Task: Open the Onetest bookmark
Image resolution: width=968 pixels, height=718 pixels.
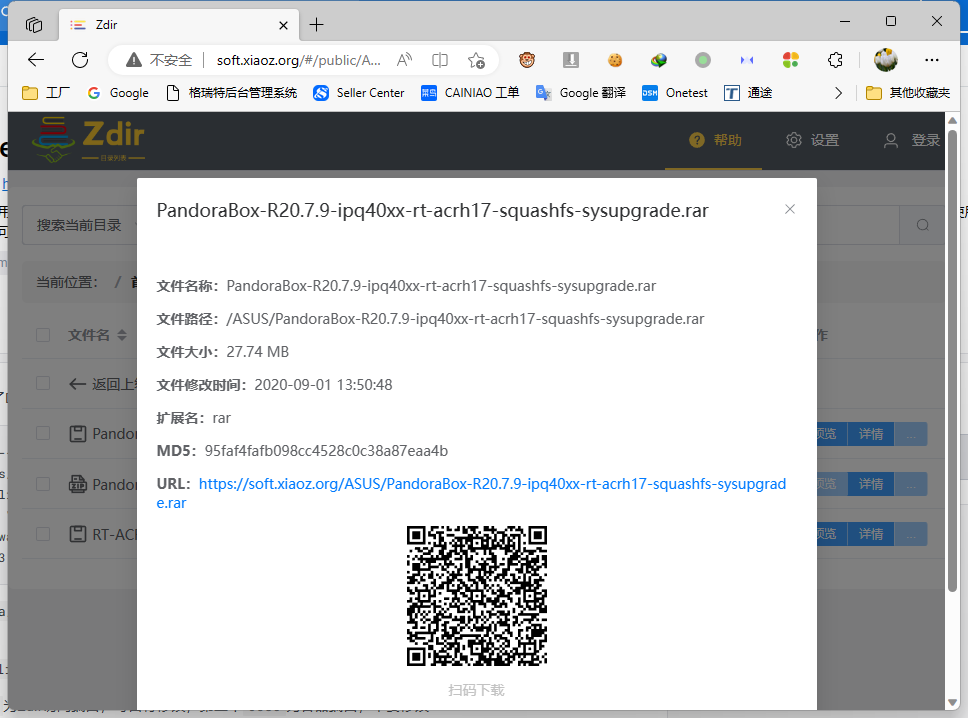Action: point(675,93)
